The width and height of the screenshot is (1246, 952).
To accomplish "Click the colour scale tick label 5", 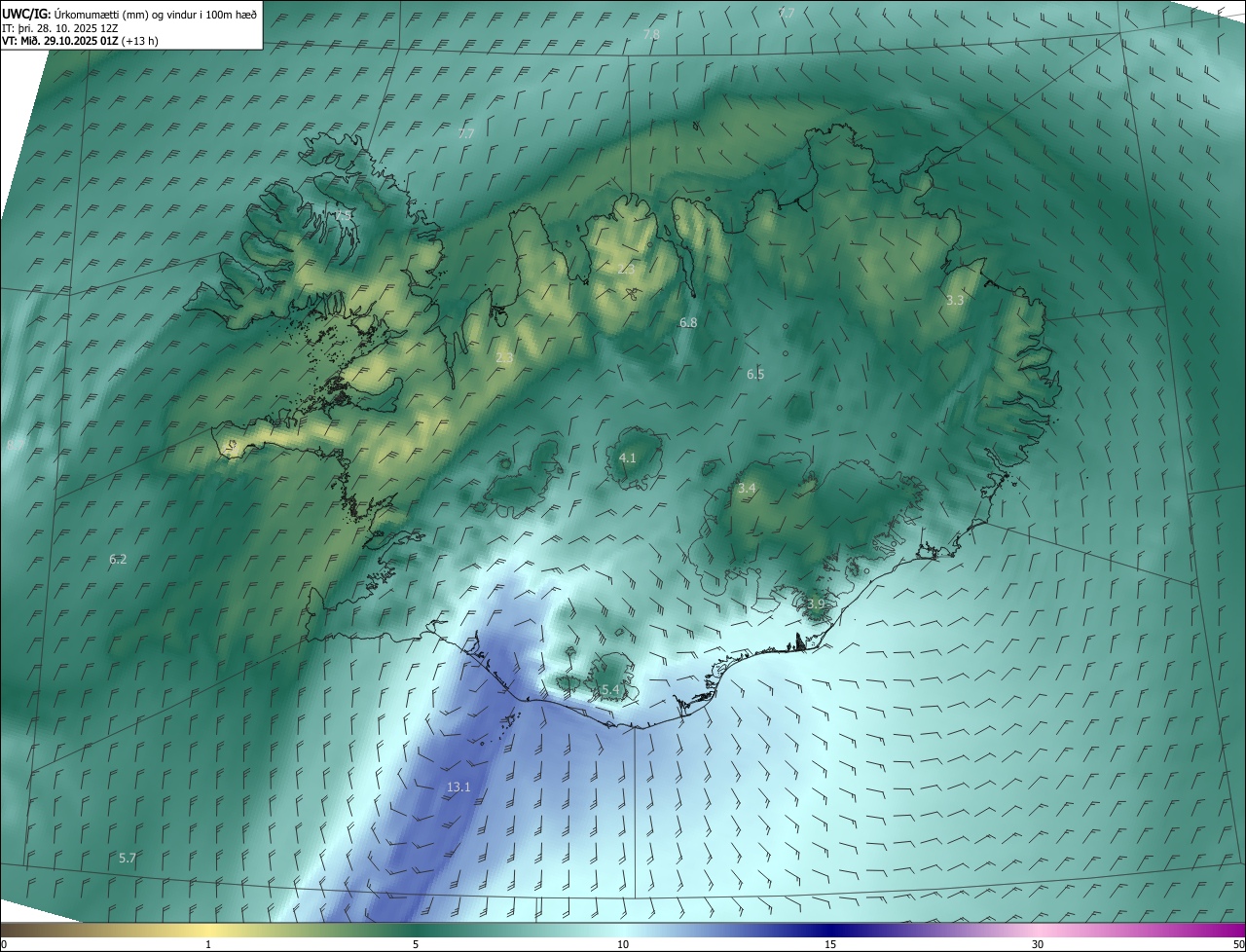I will [416, 944].
